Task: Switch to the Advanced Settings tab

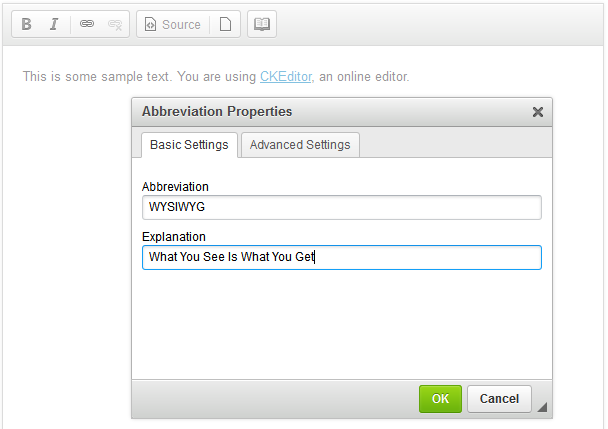Action: coord(300,145)
